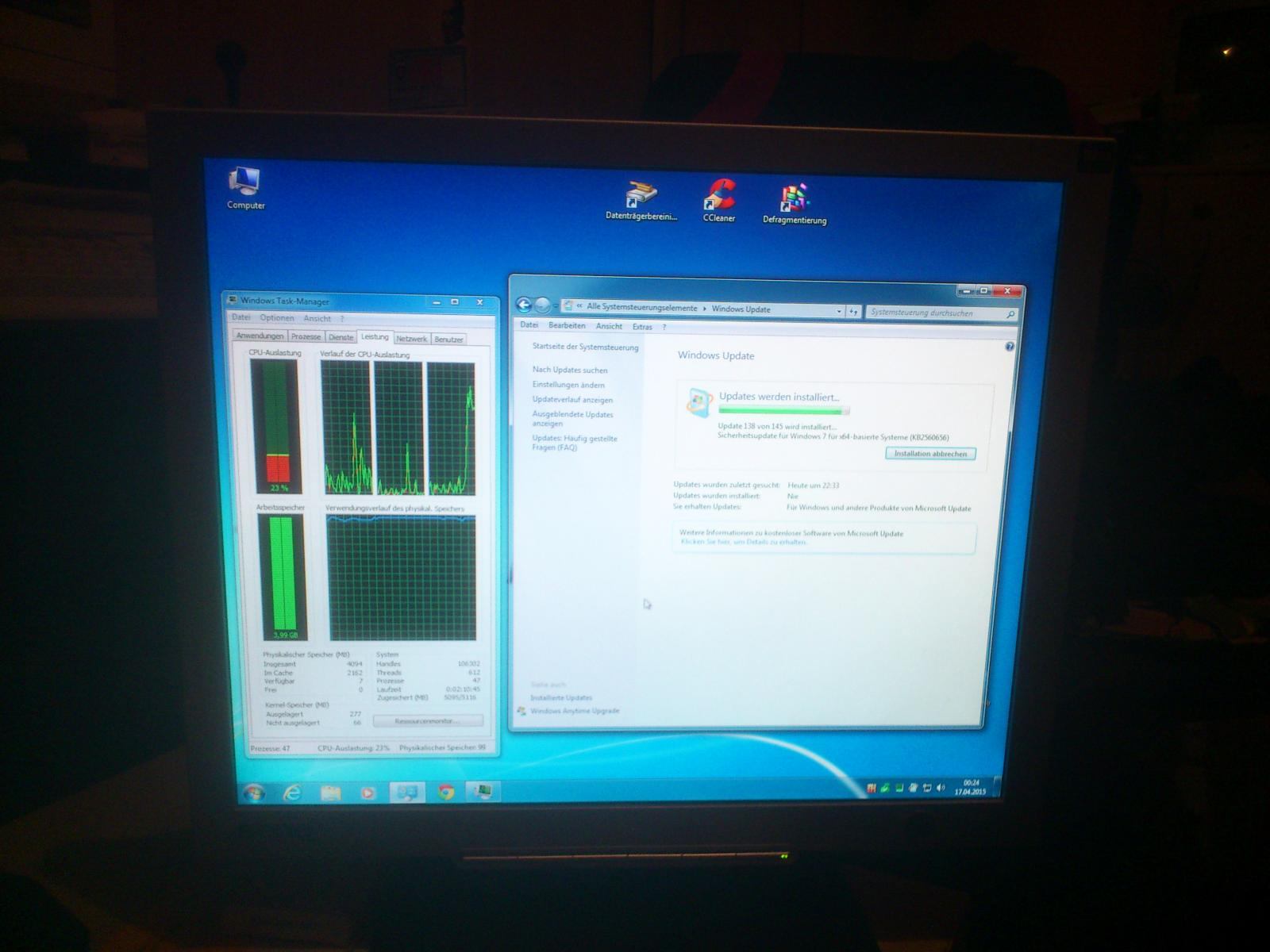1270x952 pixels.
Task: Open the Optionen menu in Task Manager
Action: [x=276, y=318]
